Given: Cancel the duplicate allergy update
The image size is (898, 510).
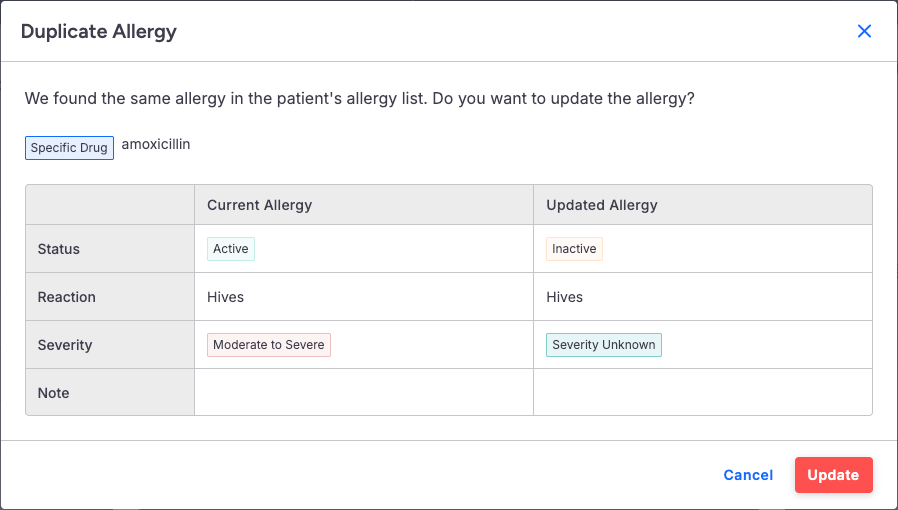Looking at the screenshot, I should 748,475.
